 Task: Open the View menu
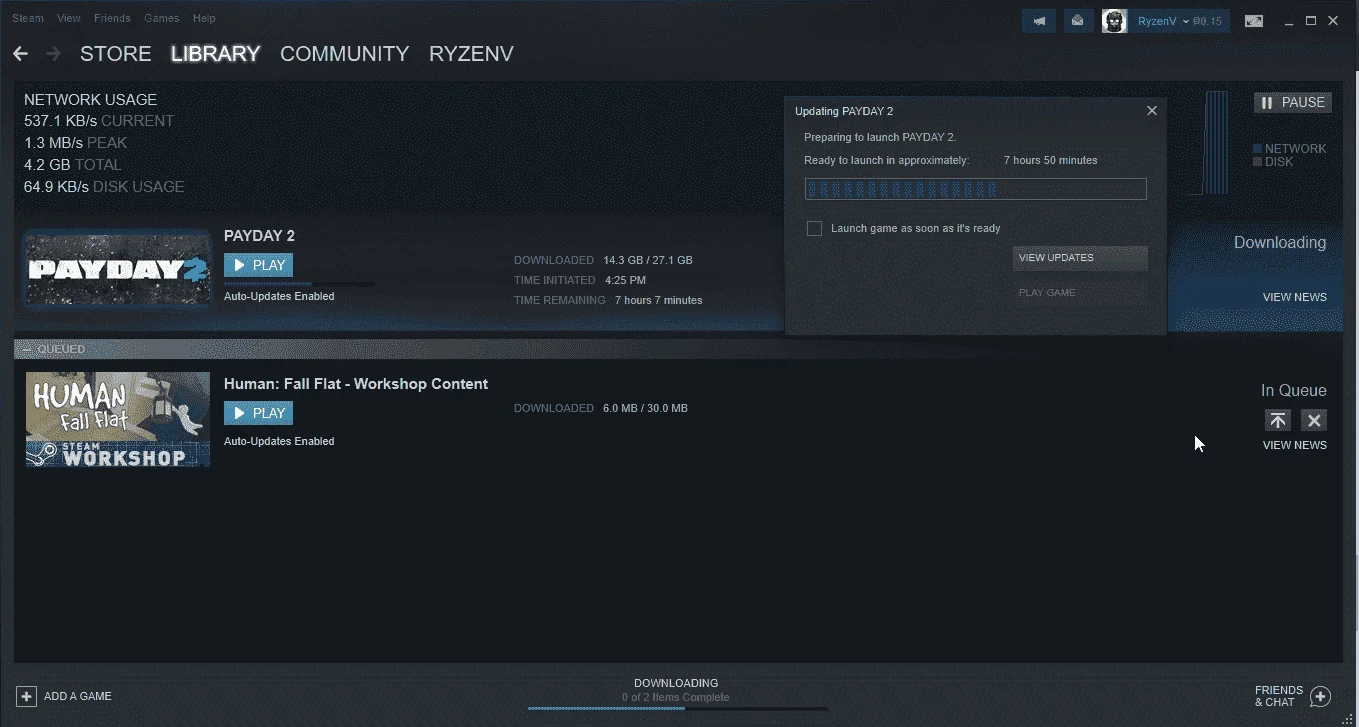pos(69,18)
